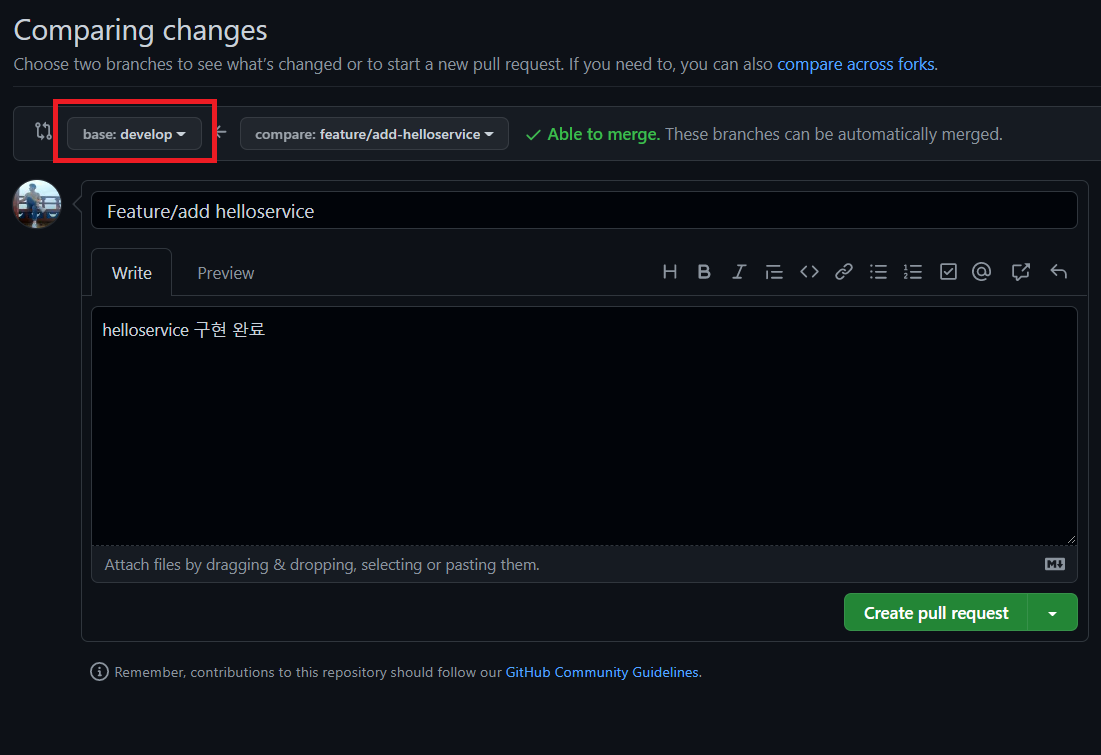Insert a task list checkbox
The height and width of the screenshot is (755, 1101).
(x=948, y=272)
